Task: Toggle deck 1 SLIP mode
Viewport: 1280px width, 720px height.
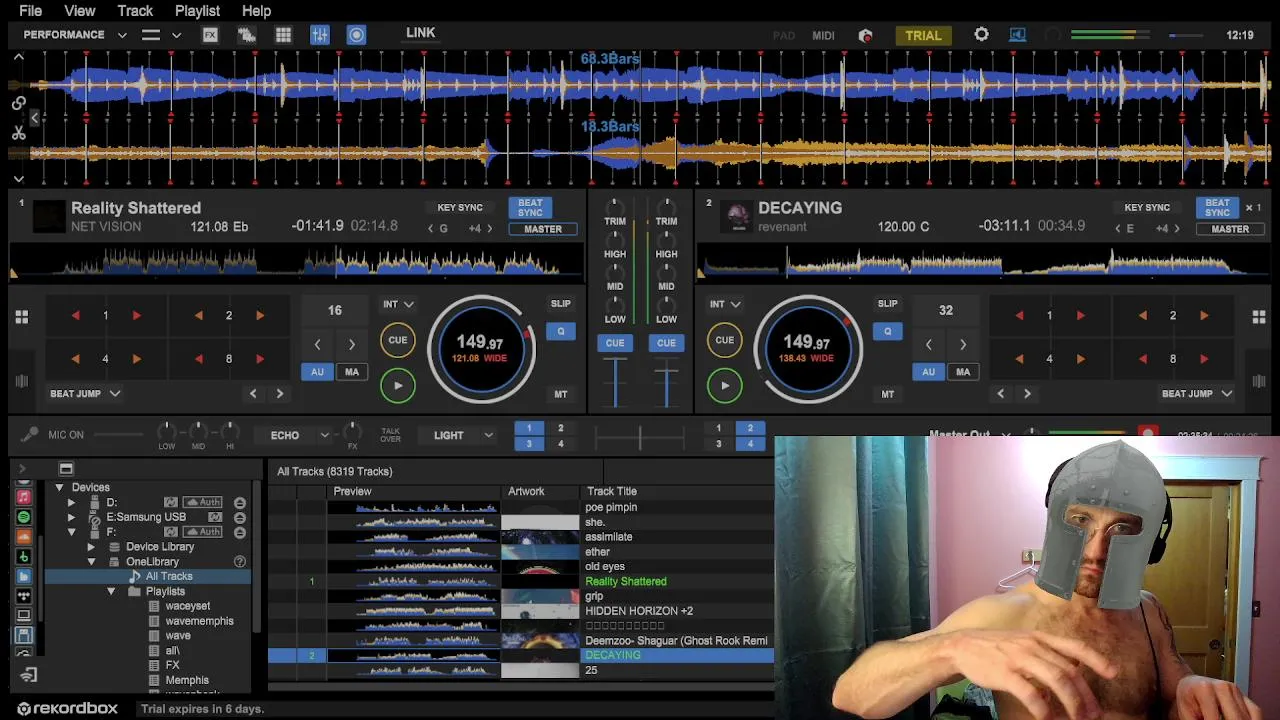Action: pos(561,304)
